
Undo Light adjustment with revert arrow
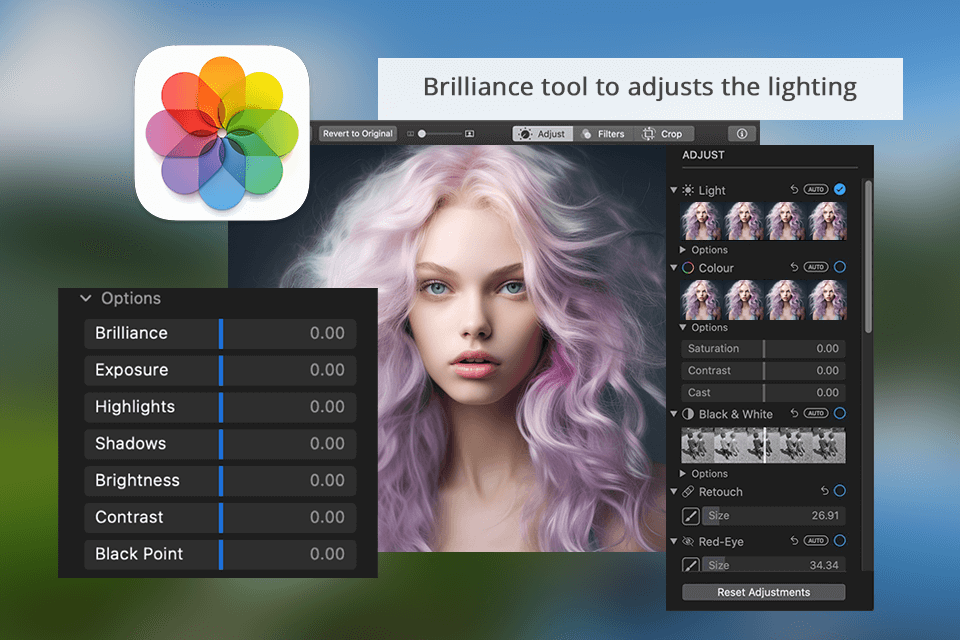(794, 189)
